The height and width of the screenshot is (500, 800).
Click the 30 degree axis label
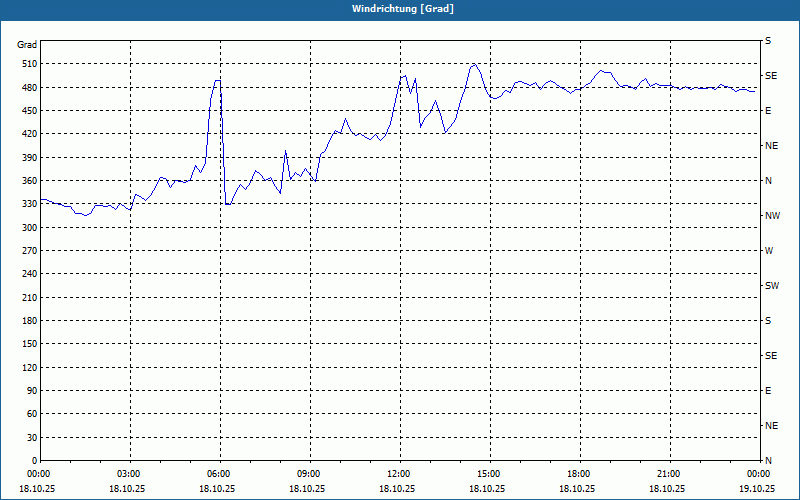click(32, 437)
